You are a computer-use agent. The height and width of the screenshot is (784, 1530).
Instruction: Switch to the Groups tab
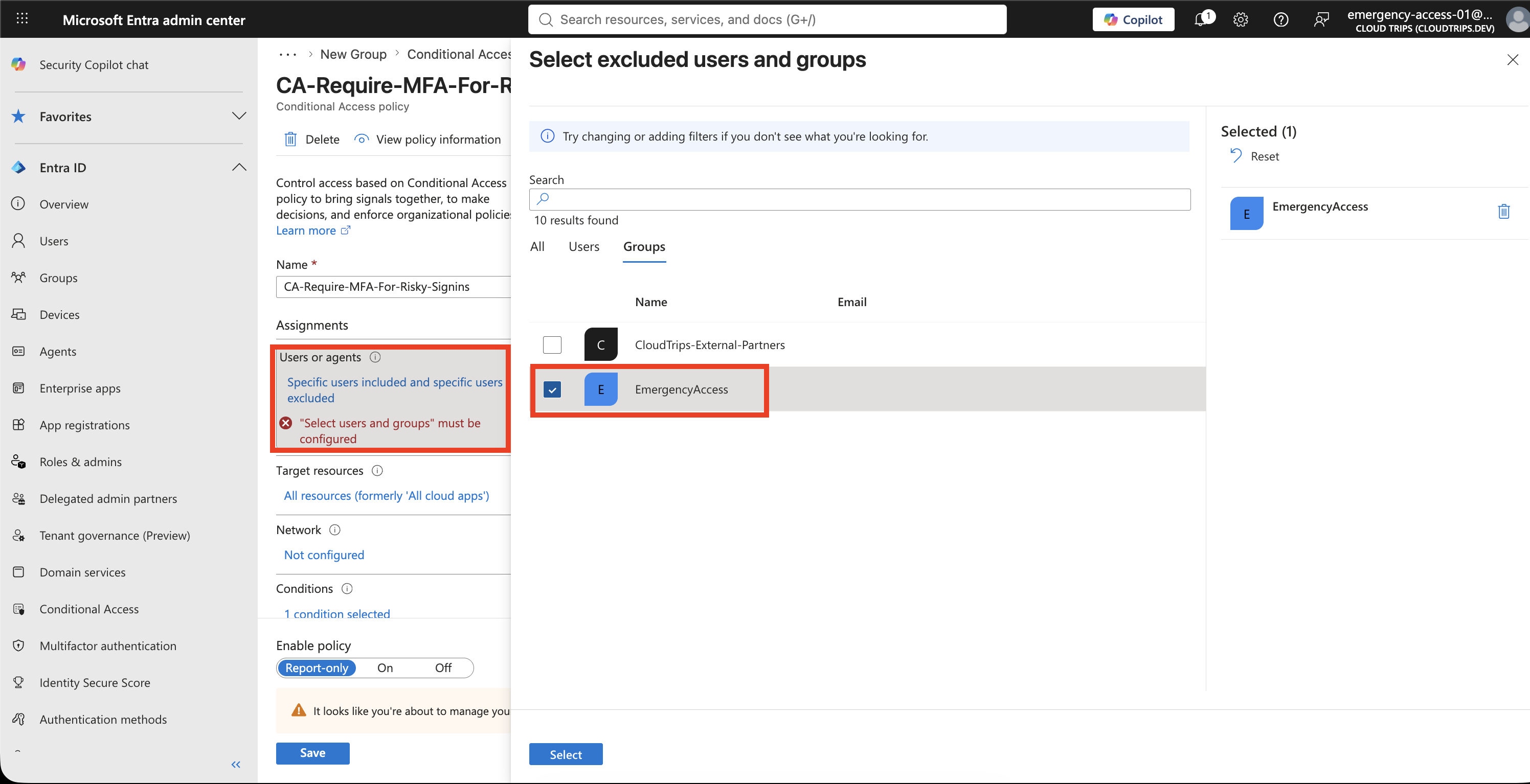pos(644,246)
